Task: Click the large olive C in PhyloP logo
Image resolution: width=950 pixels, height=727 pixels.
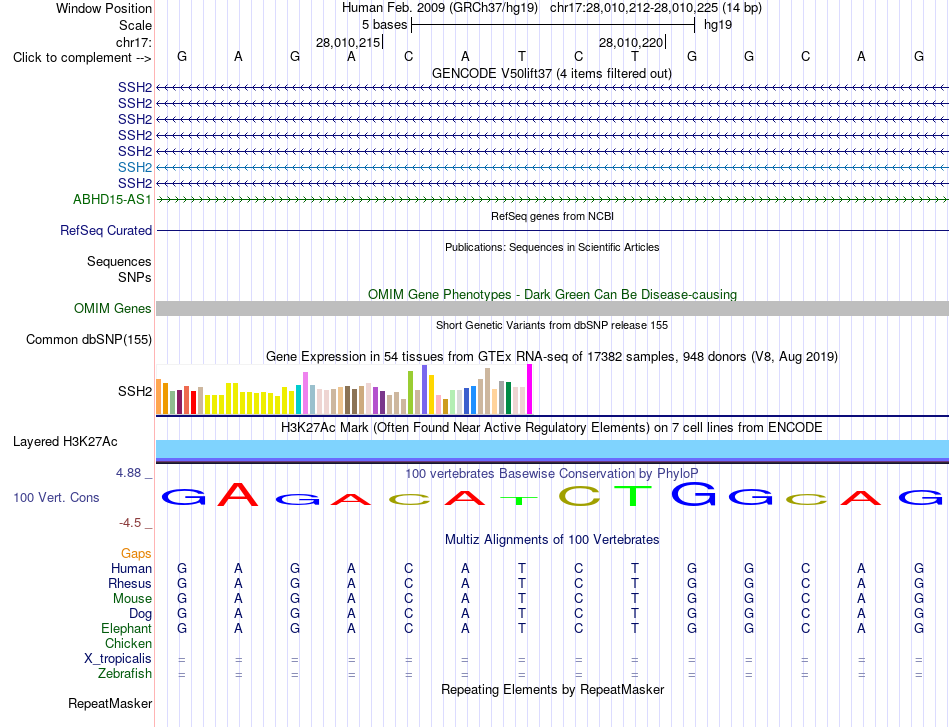Action: [x=579, y=496]
